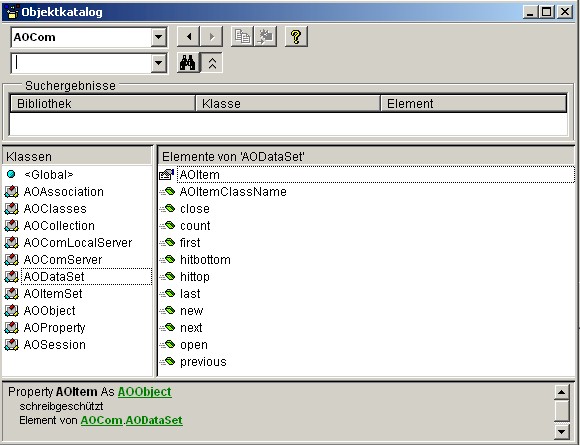580x445 pixels.
Task: Click the details pane scrollbar down arrow
Action: point(562,431)
